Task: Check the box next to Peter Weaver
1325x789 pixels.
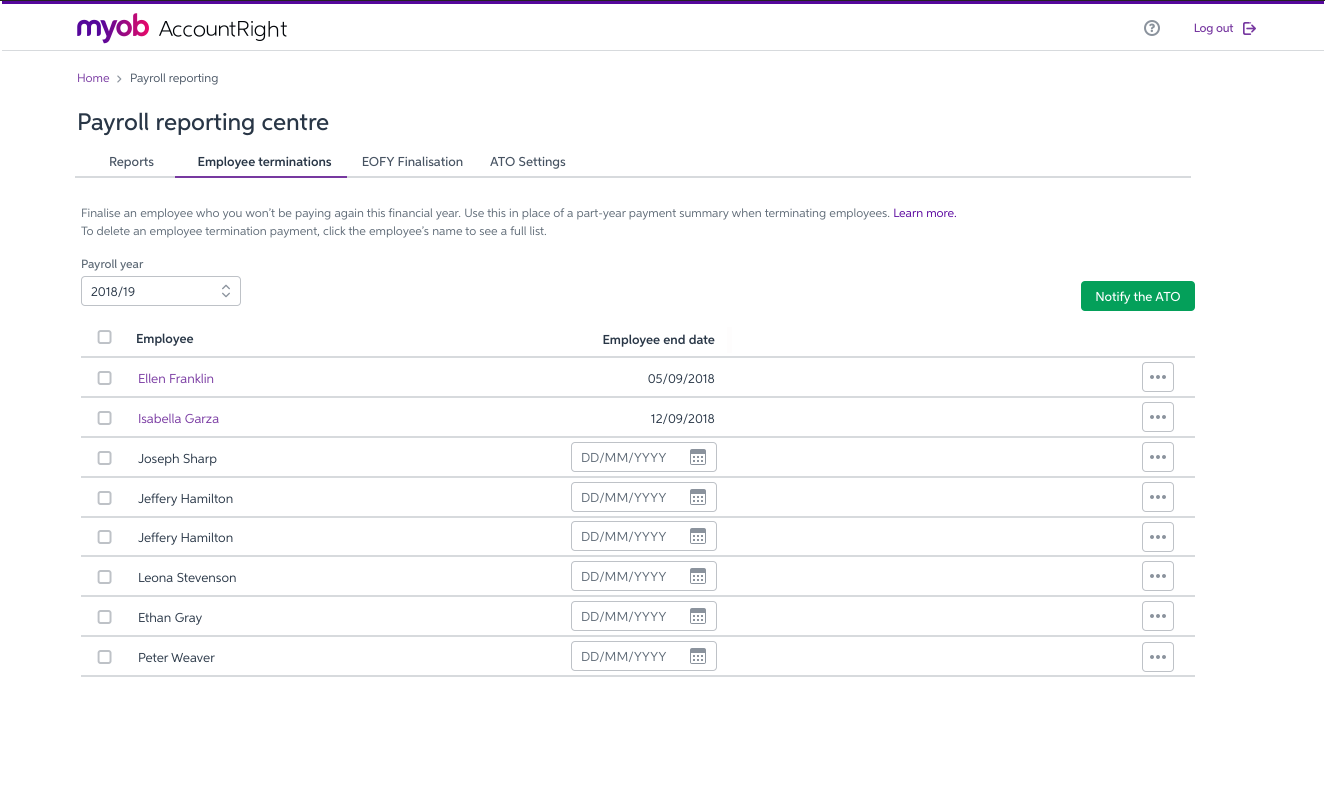Action: tap(105, 657)
